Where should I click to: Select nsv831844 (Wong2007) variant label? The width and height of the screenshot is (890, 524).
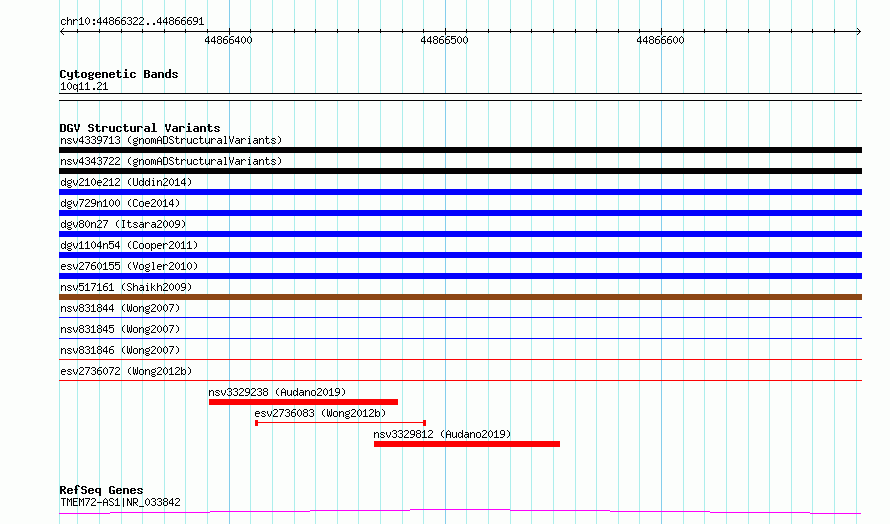[x=120, y=308]
